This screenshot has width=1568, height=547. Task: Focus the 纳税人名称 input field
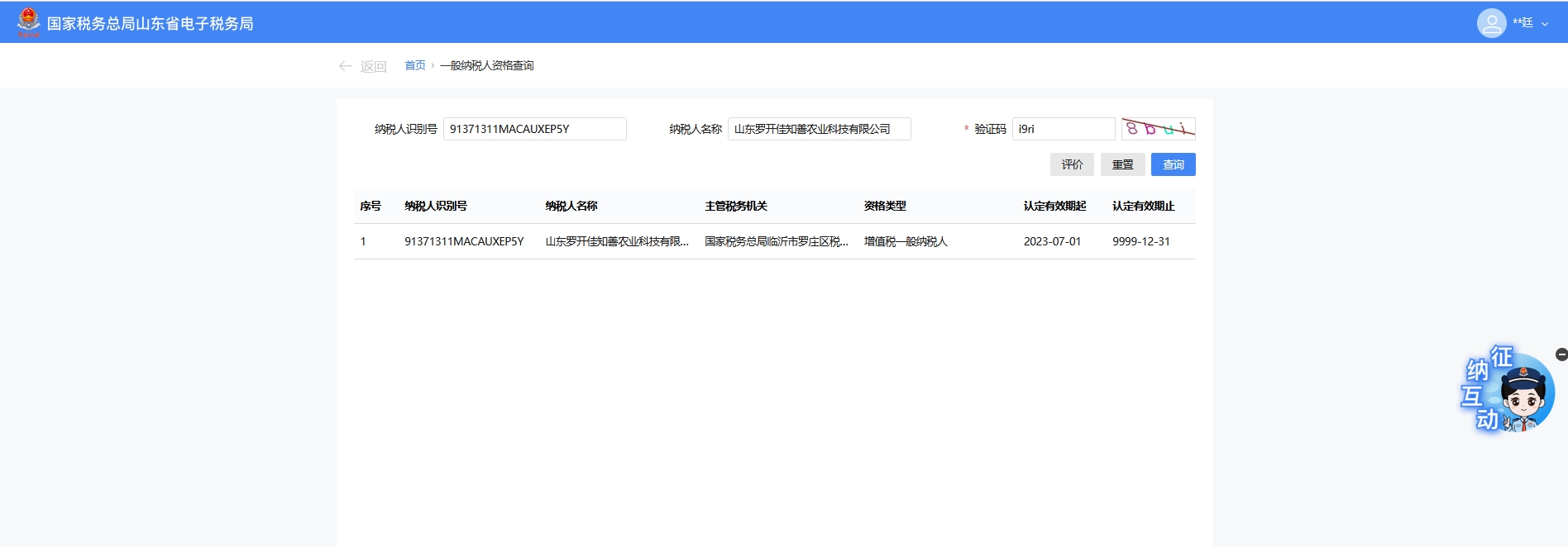point(819,129)
